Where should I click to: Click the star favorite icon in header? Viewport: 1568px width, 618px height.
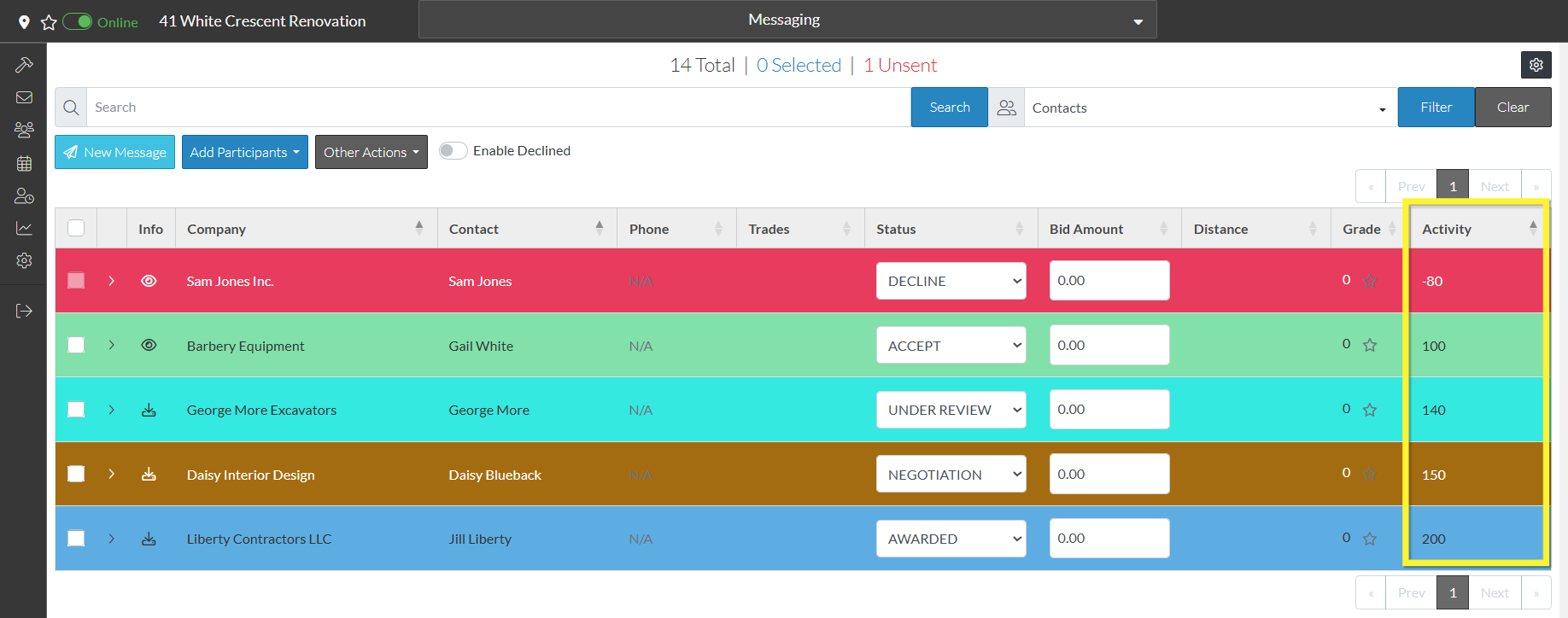[49, 22]
